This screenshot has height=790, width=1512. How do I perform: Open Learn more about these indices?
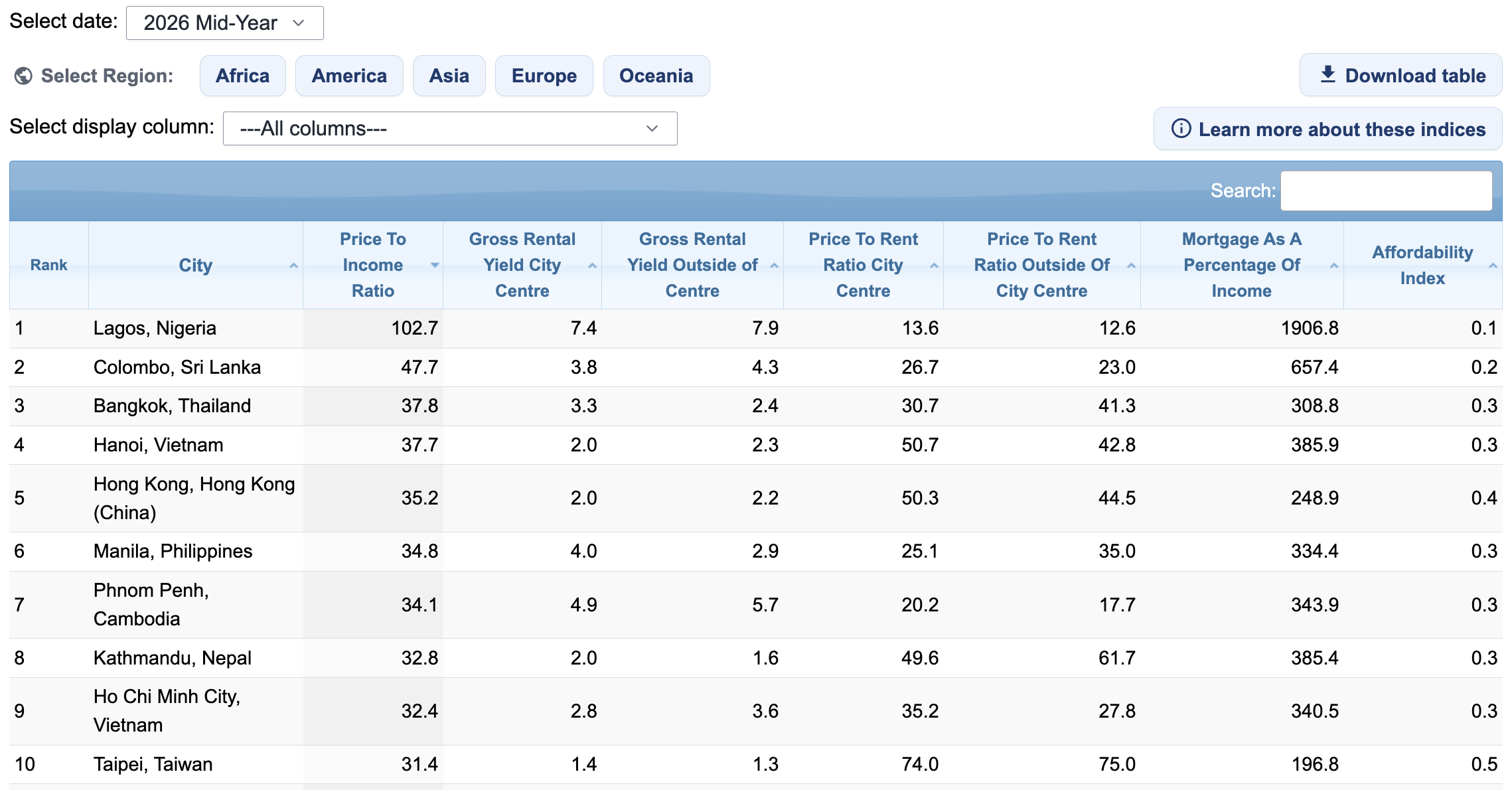coord(1327,129)
